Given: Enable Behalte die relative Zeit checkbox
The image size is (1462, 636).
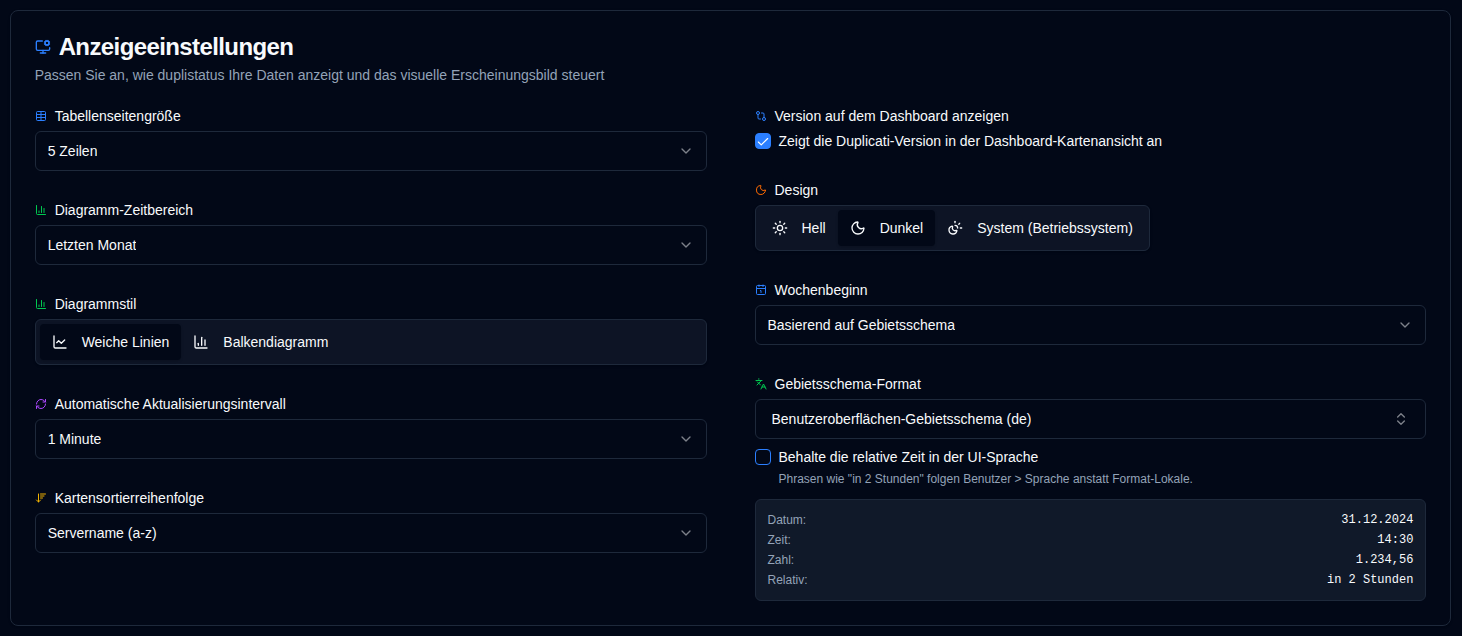Looking at the screenshot, I should point(763,457).
